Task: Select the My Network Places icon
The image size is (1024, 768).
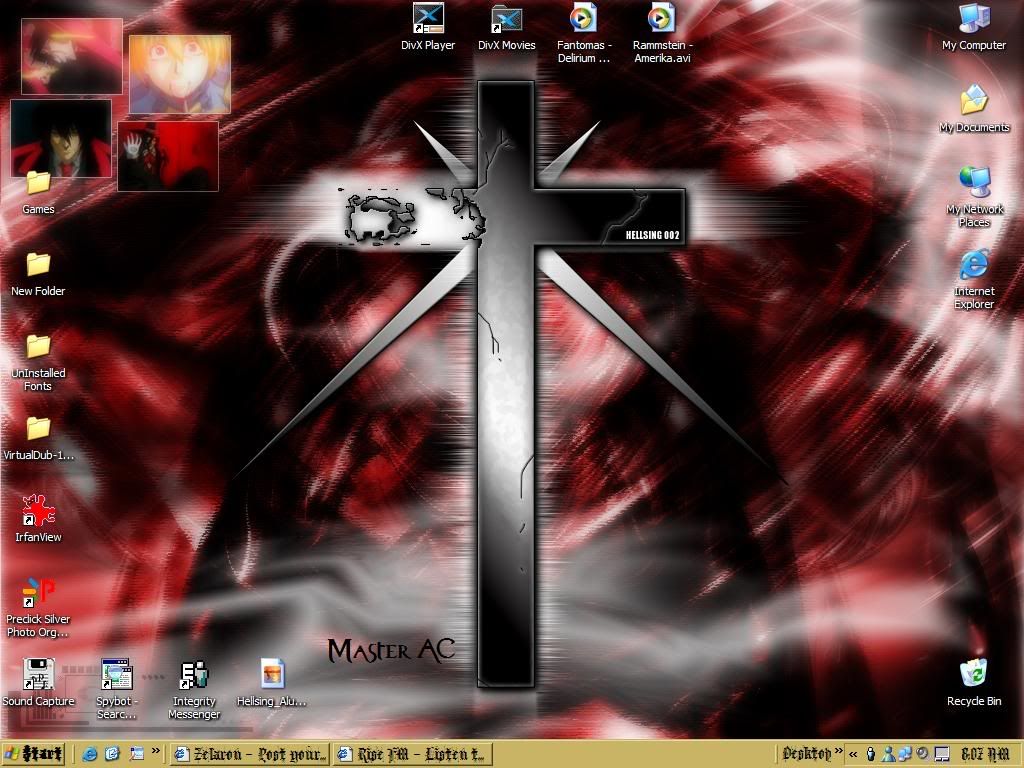Action: pyautogui.click(x=974, y=197)
